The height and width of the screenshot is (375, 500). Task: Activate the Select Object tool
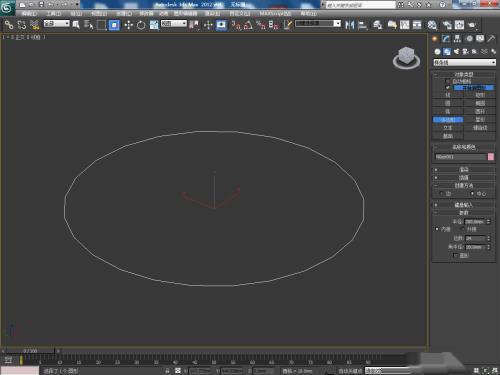(76, 25)
